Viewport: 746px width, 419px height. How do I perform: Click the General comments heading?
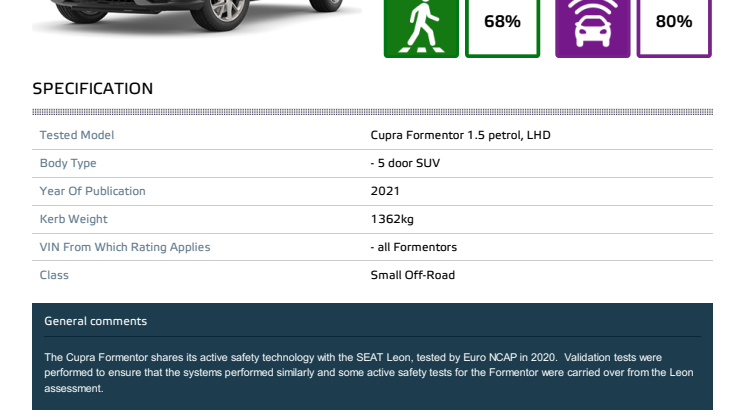96,321
